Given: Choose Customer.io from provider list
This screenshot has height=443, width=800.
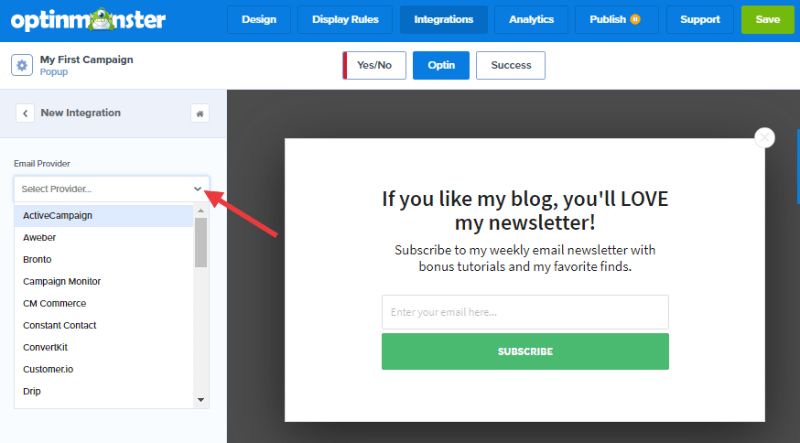Looking at the screenshot, I should coord(104,369).
